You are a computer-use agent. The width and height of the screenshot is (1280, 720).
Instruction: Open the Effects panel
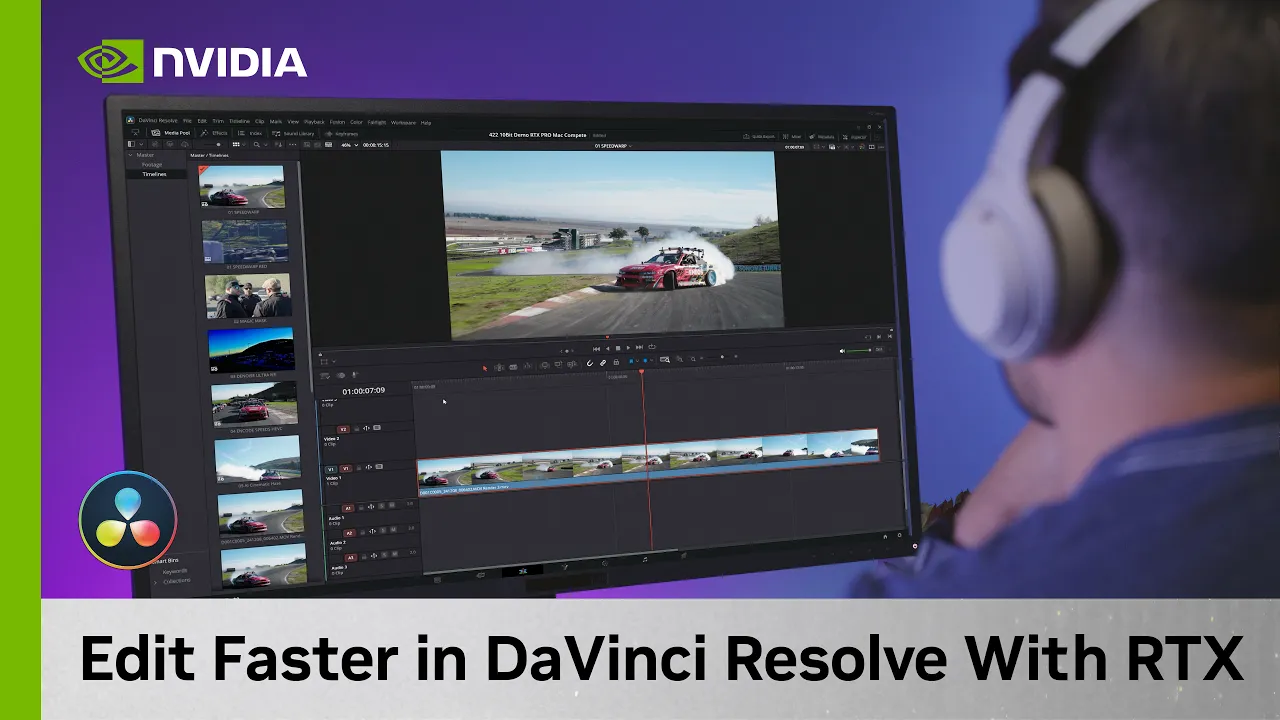point(215,132)
